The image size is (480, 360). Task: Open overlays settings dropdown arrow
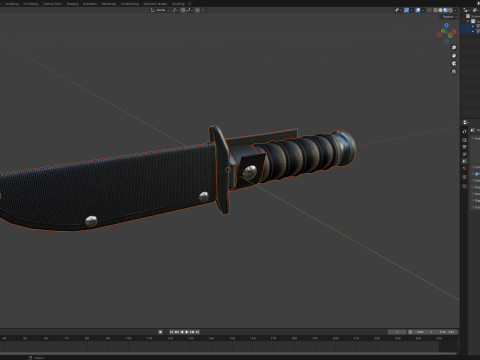pos(423,10)
